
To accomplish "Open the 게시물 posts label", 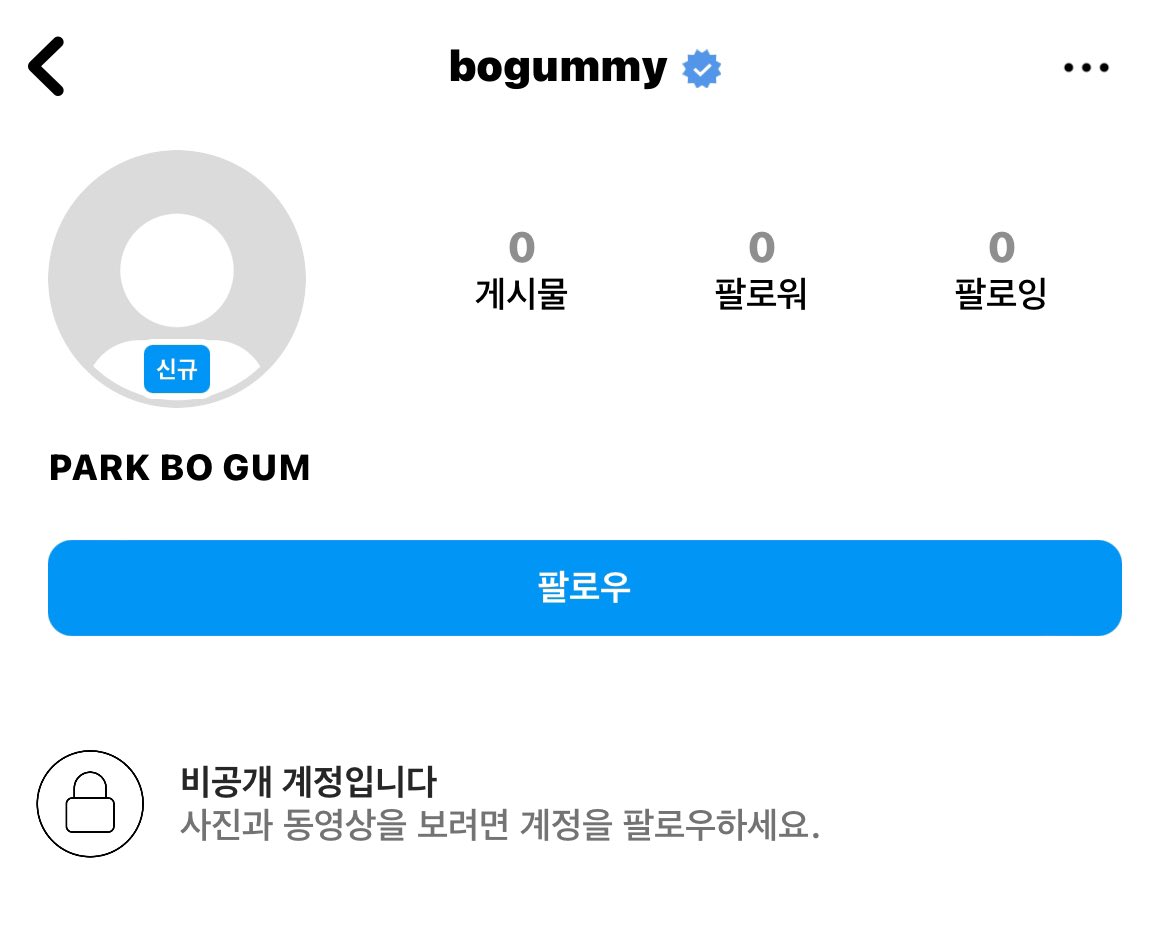I will [x=522, y=292].
